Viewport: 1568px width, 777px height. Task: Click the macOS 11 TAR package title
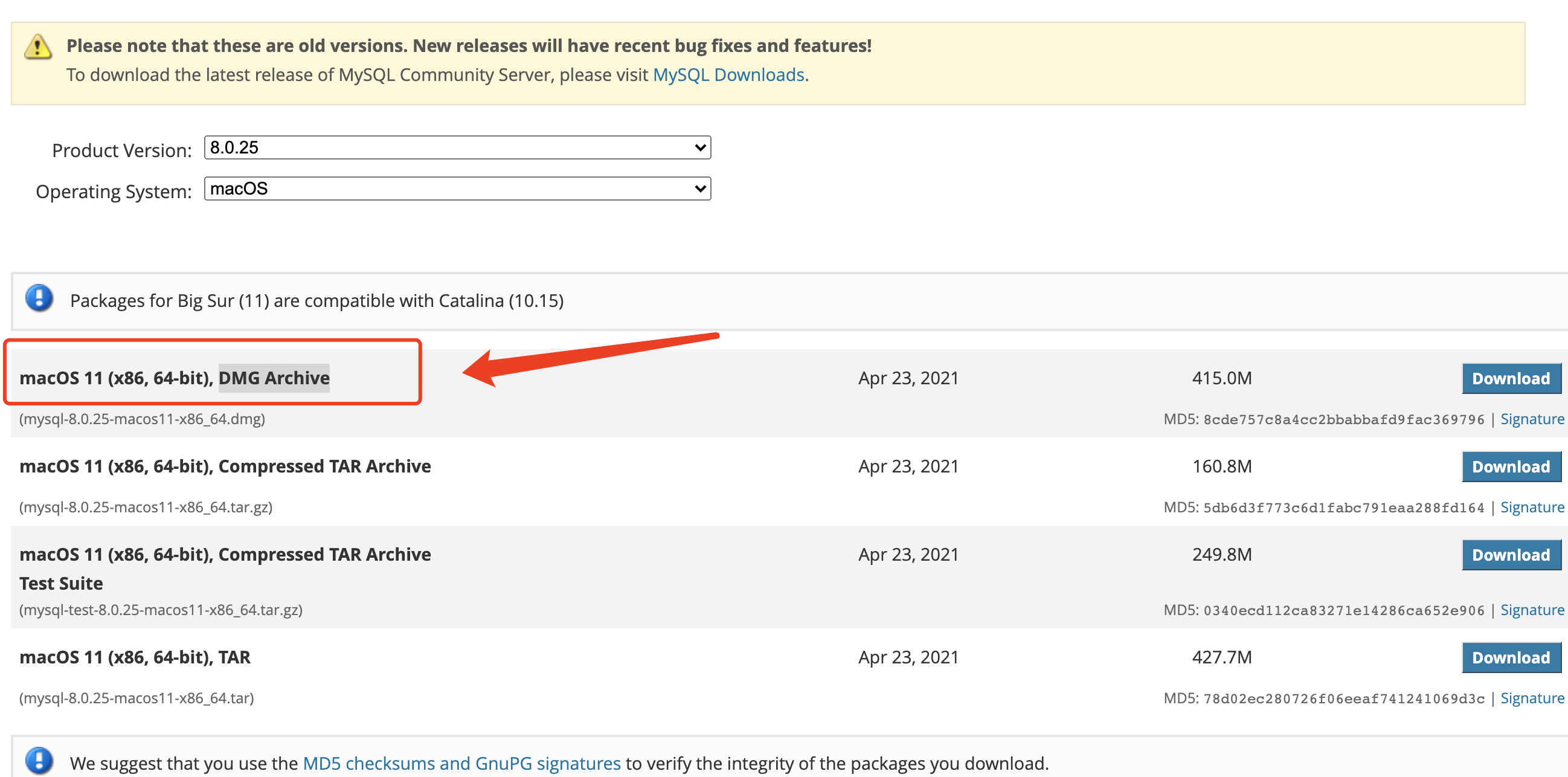(135, 657)
